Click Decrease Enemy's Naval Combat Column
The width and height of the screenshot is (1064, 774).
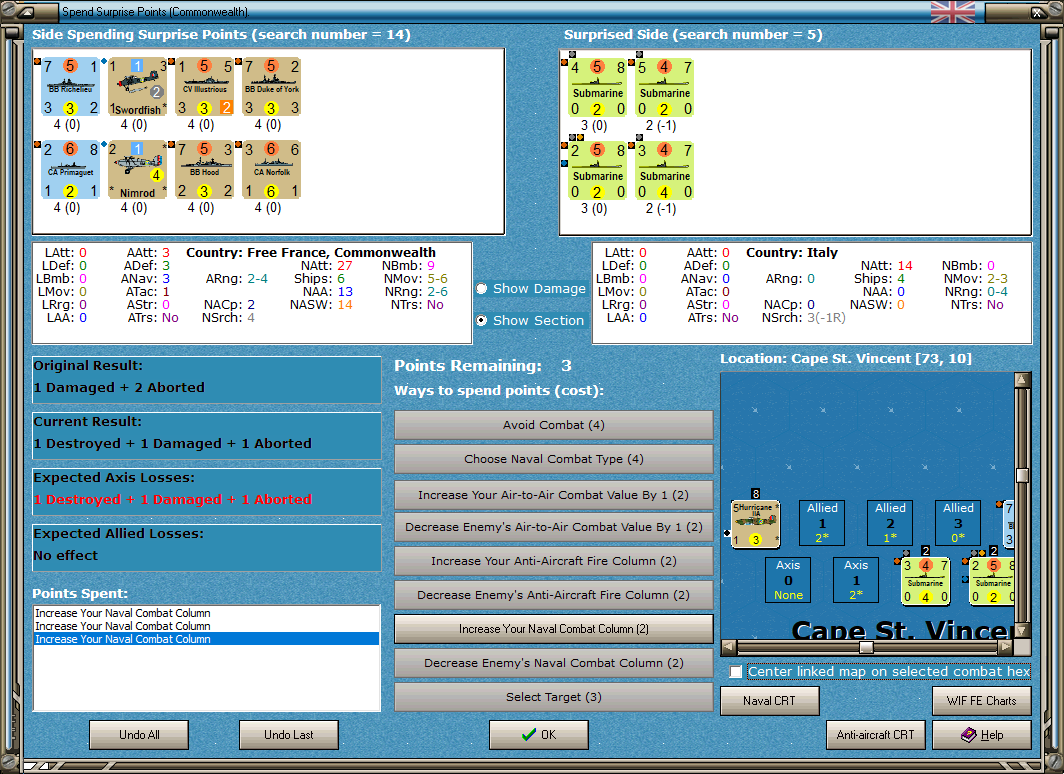pyautogui.click(x=554, y=663)
